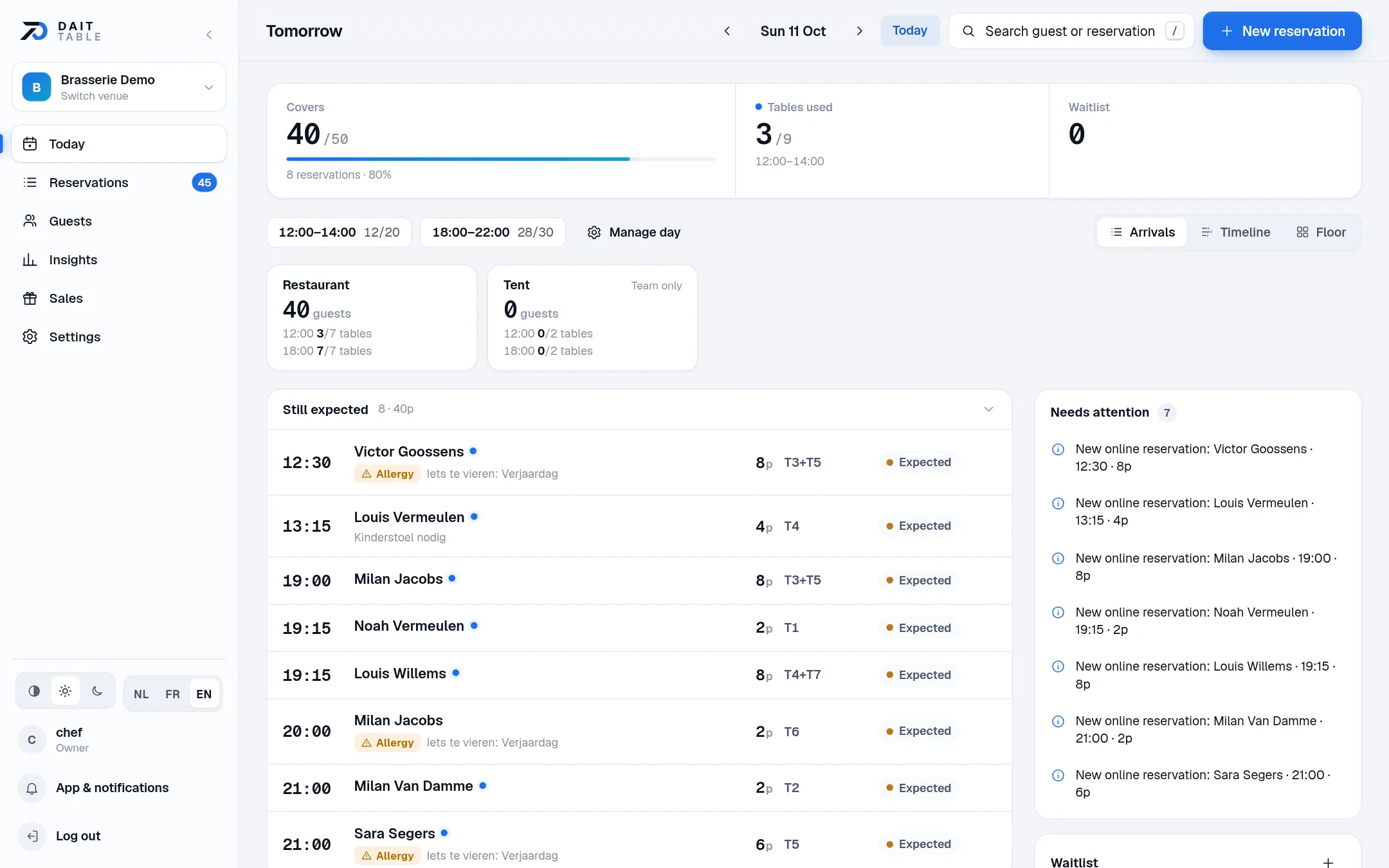
Task: Click the Log out arrow icon
Action: 32,836
